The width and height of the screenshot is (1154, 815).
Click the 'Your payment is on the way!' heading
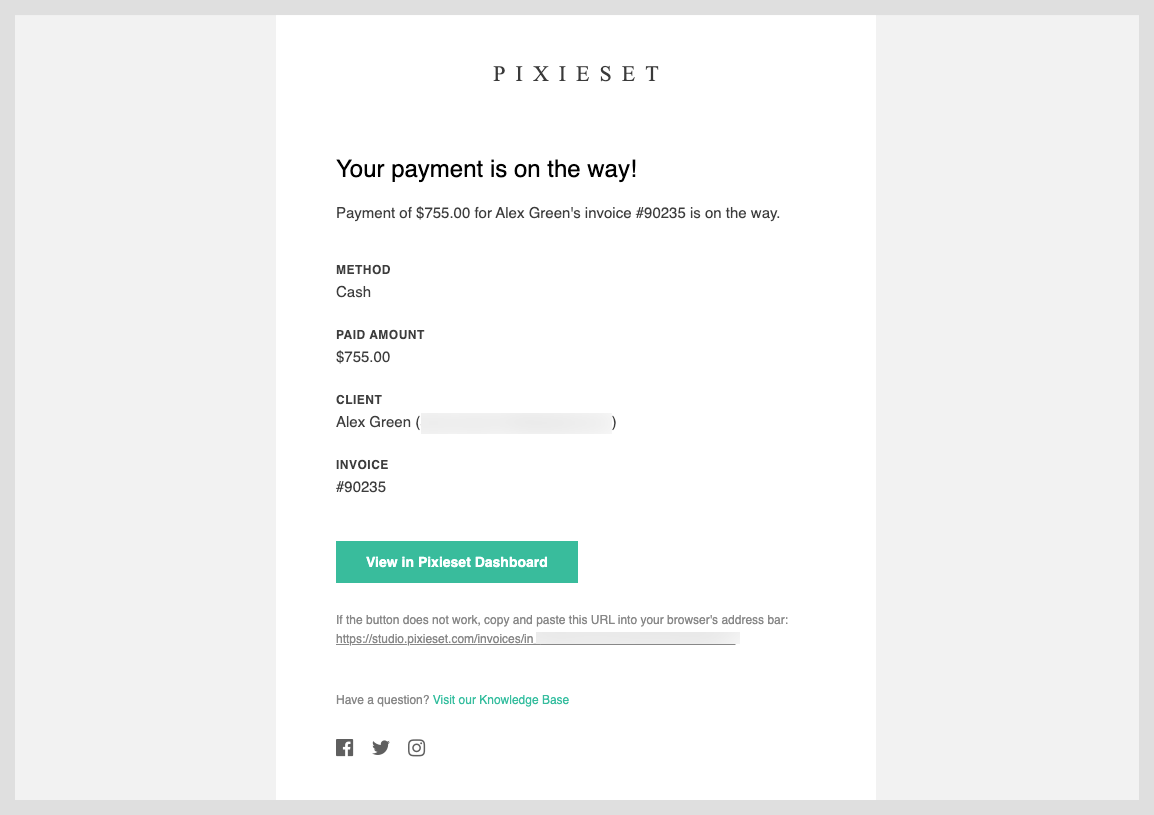tap(486, 169)
